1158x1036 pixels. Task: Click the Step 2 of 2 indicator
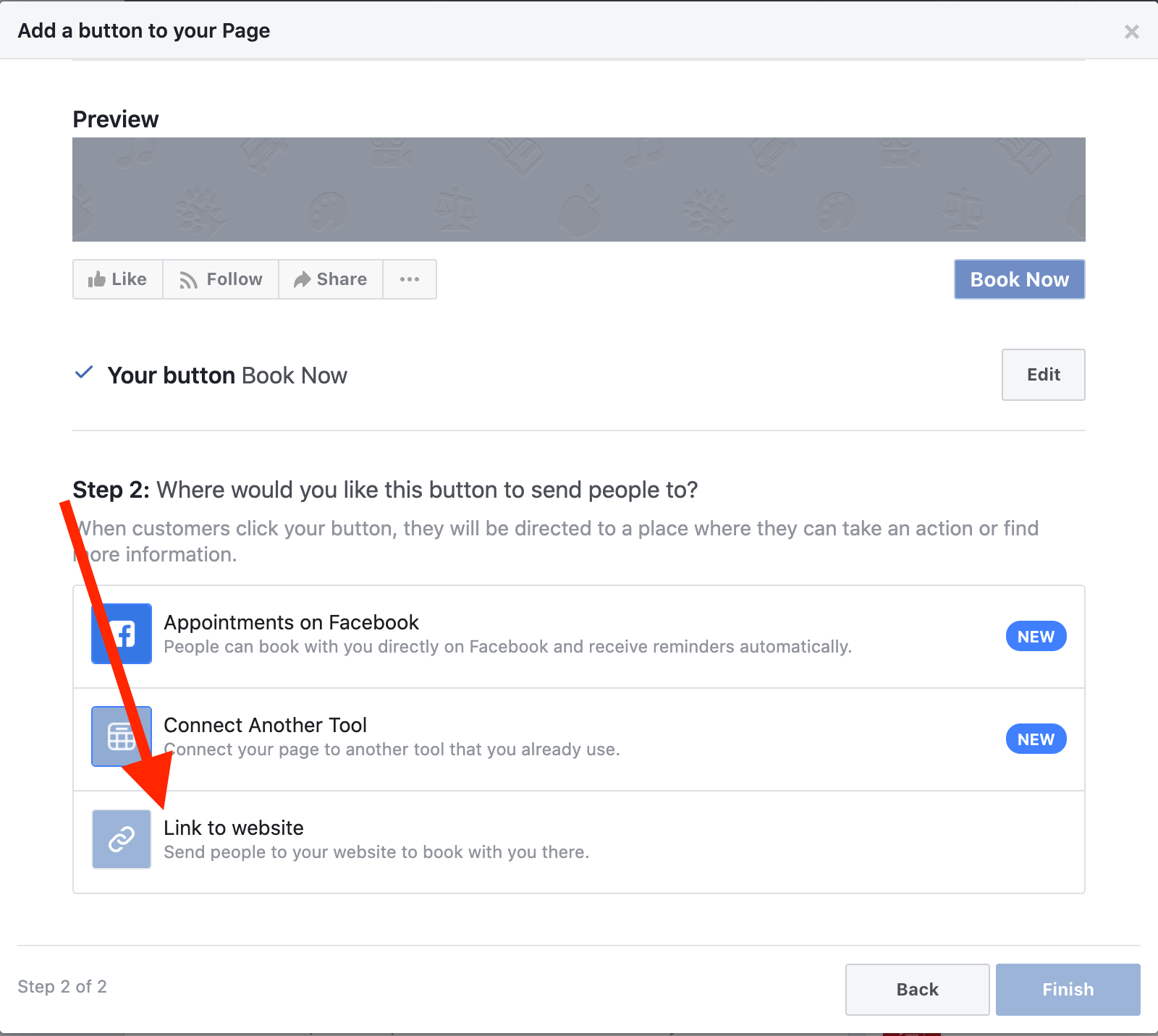(x=62, y=987)
